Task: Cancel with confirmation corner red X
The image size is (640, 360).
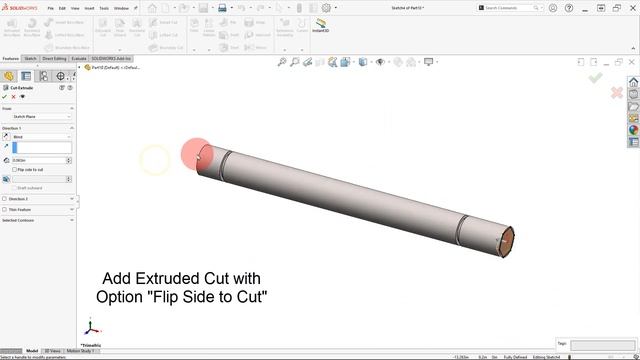Action: point(617,93)
